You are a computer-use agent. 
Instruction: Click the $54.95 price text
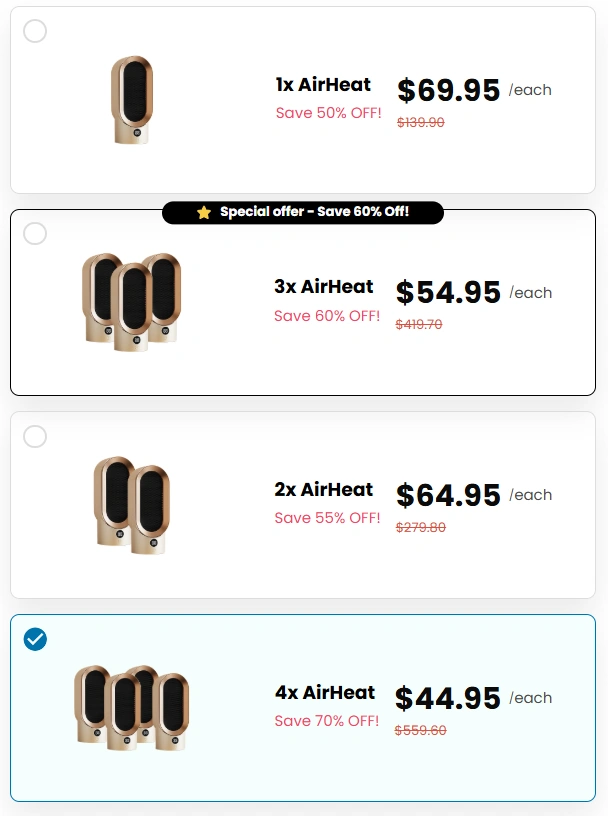coord(447,293)
